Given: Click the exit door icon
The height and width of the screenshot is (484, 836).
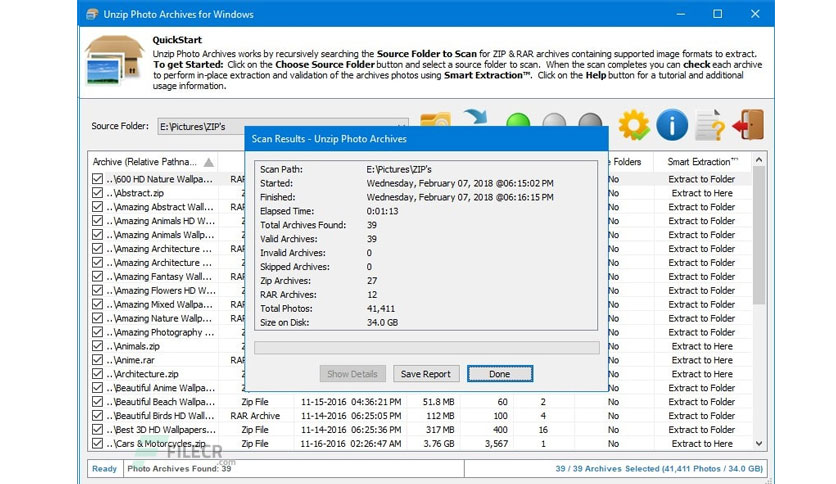Looking at the screenshot, I should [x=749, y=125].
